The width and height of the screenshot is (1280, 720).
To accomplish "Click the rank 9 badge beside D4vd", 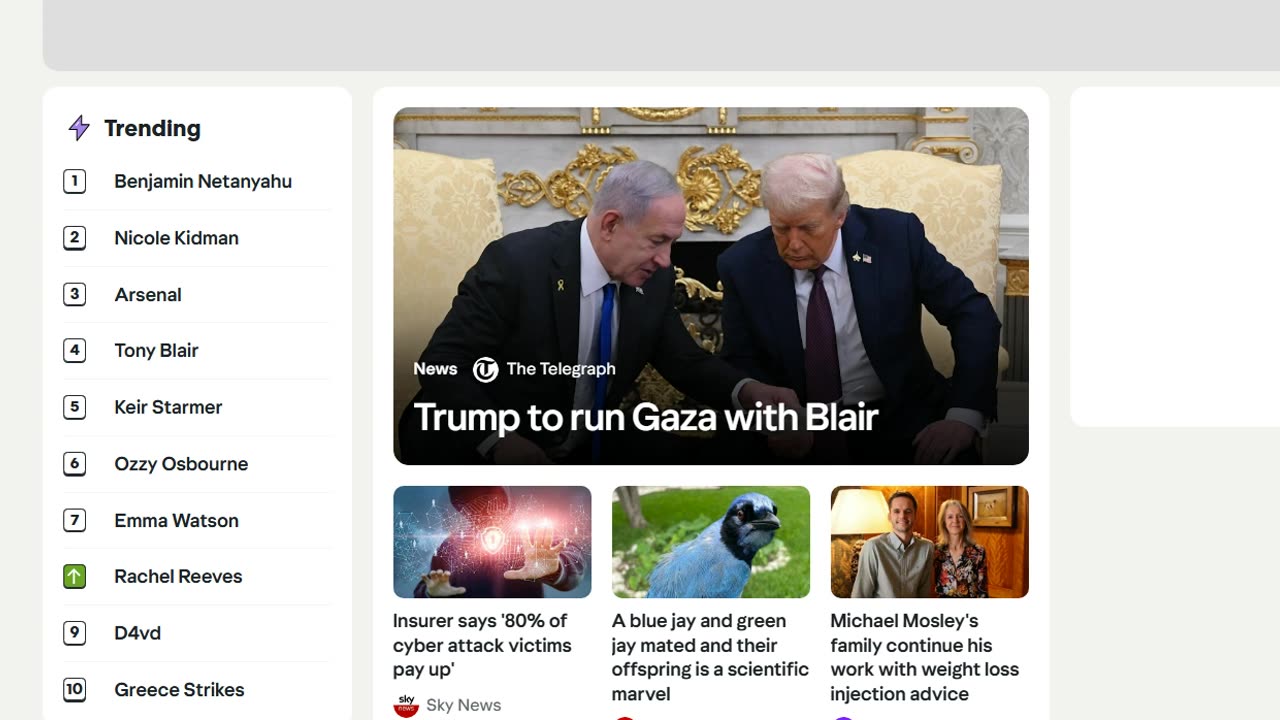I will (x=74, y=633).
